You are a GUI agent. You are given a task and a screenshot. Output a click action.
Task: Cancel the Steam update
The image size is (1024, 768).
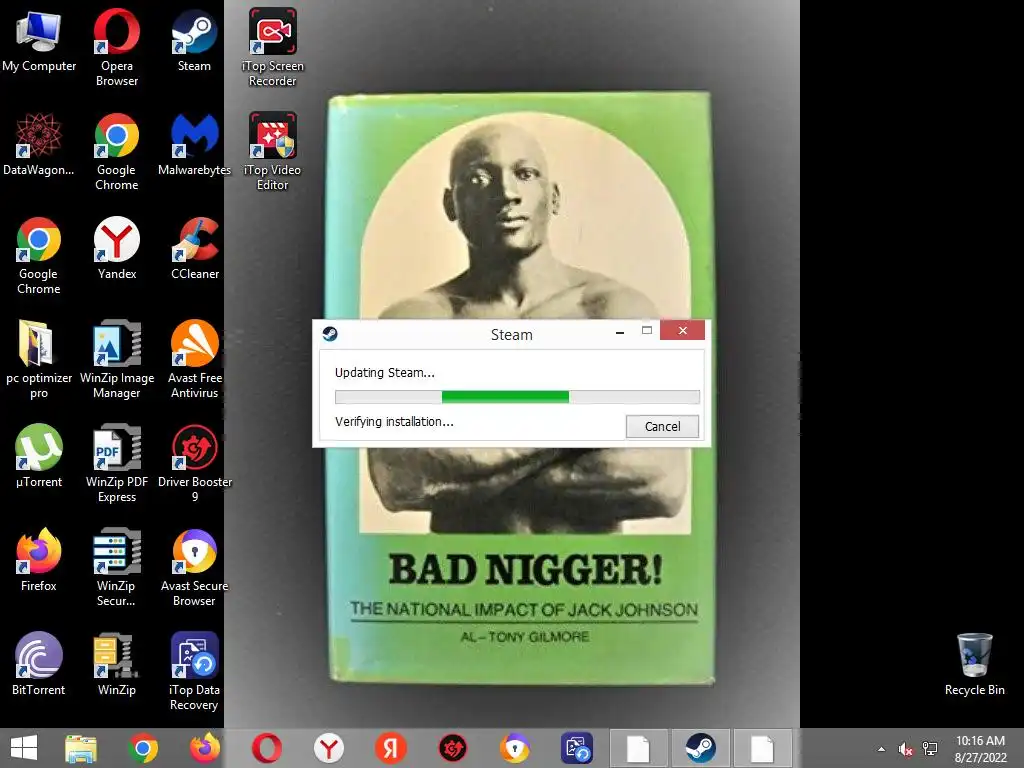click(x=662, y=426)
